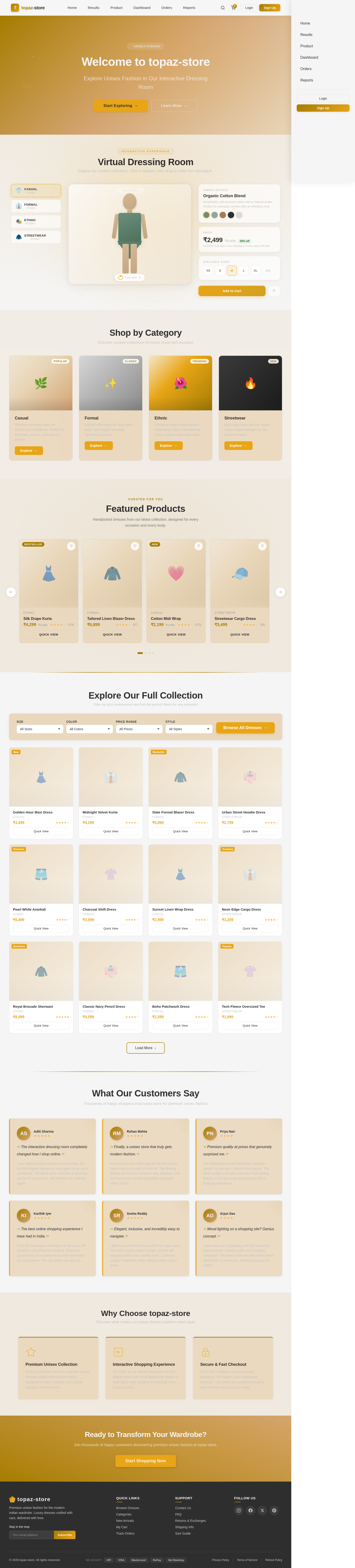The height and width of the screenshot is (1568, 355).
Task: Click Load More below the collection grid
Action: click(x=146, y=1048)
